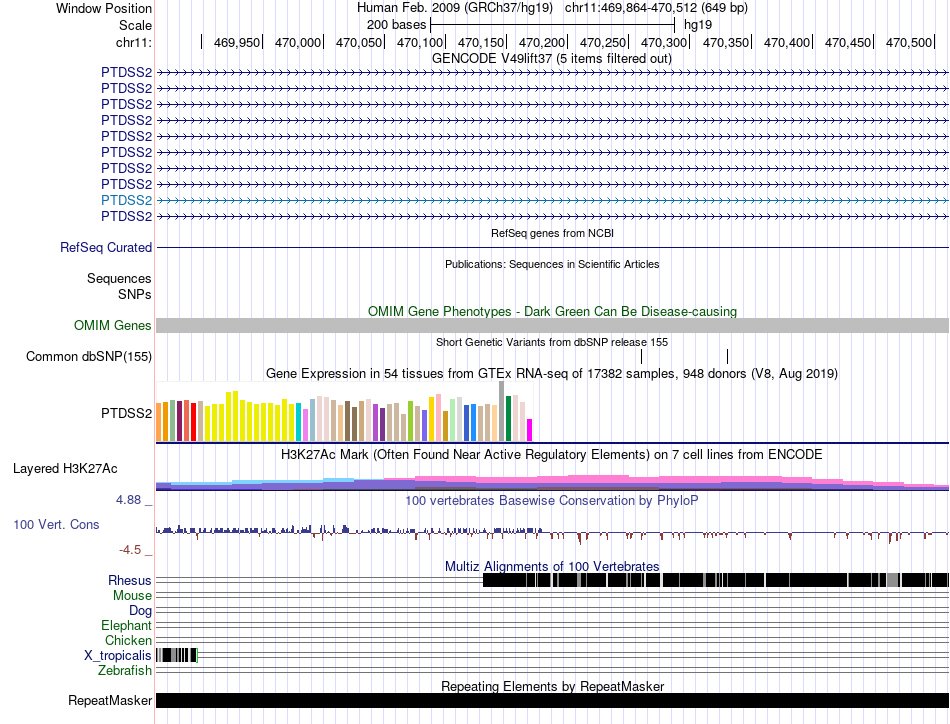
Task: Click the X_tropicalis alignment block
Action: pos(177,656)
